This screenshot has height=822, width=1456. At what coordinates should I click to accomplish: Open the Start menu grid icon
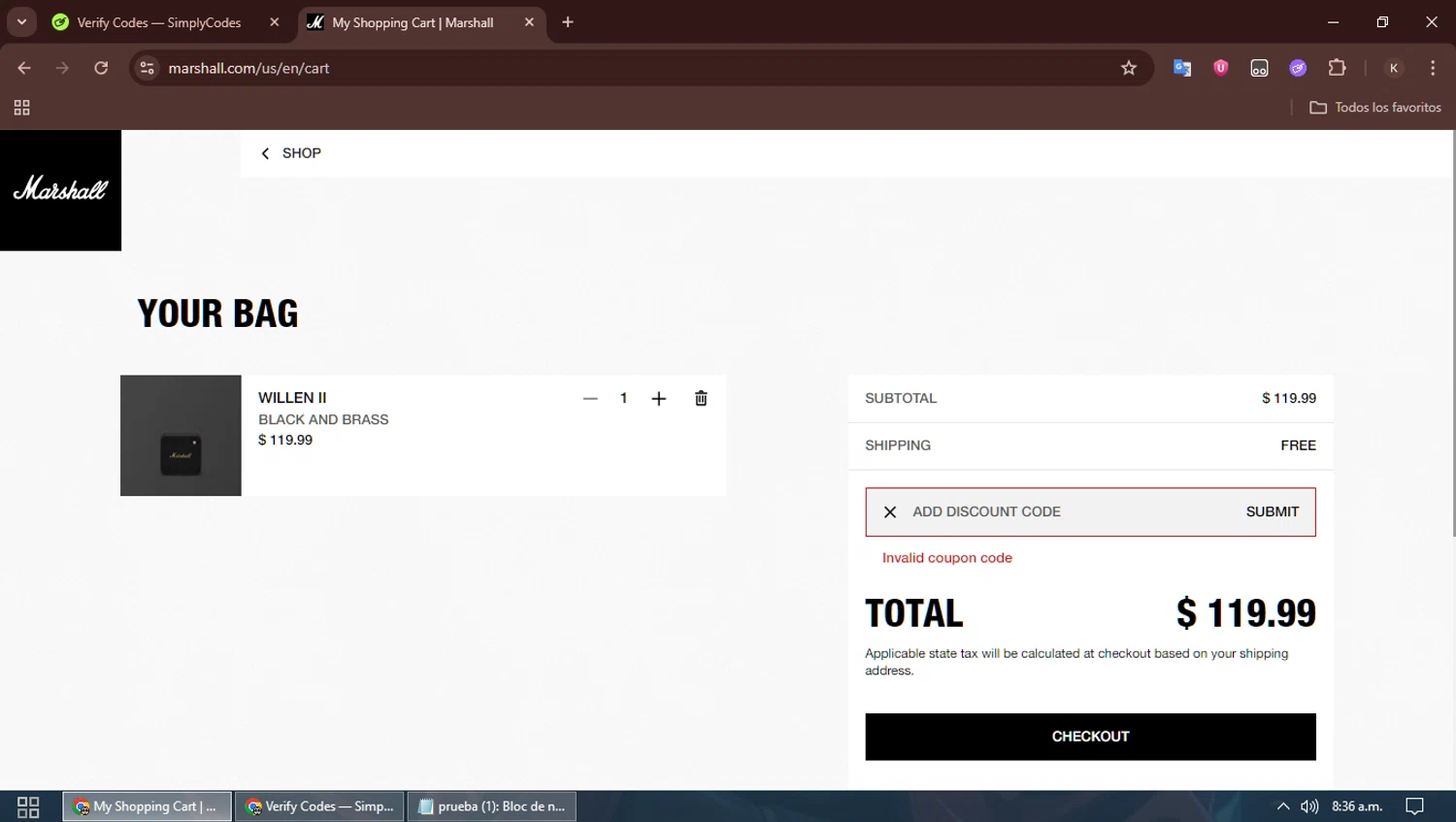[28, 806]
